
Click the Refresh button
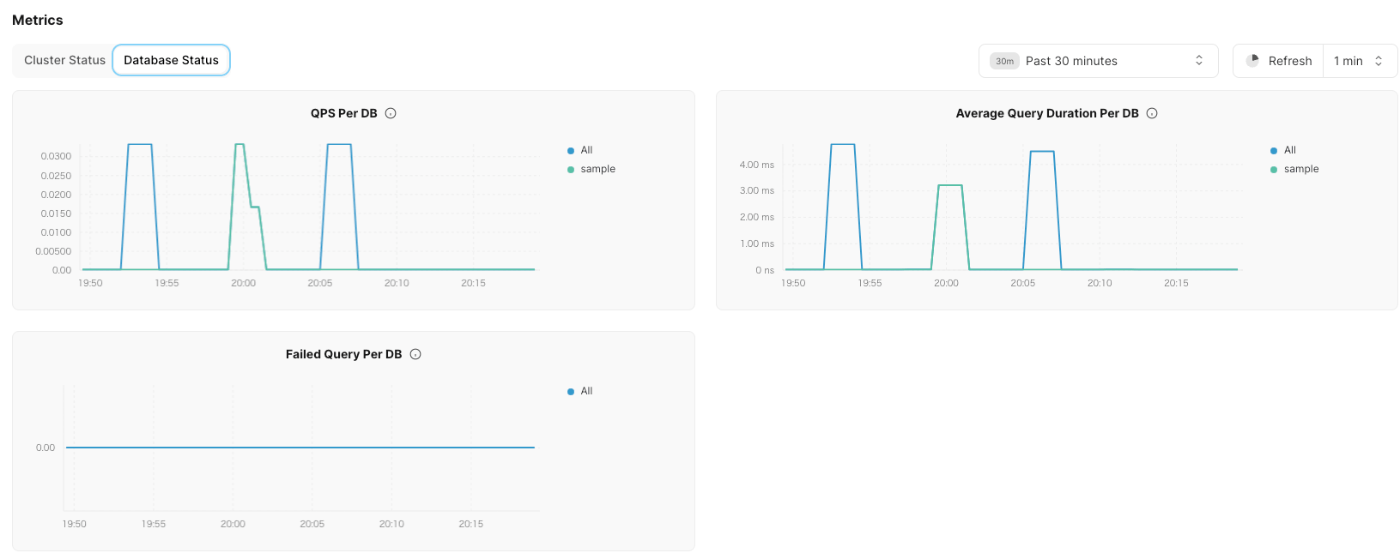pyautogui.click(x=1278, y=61)
